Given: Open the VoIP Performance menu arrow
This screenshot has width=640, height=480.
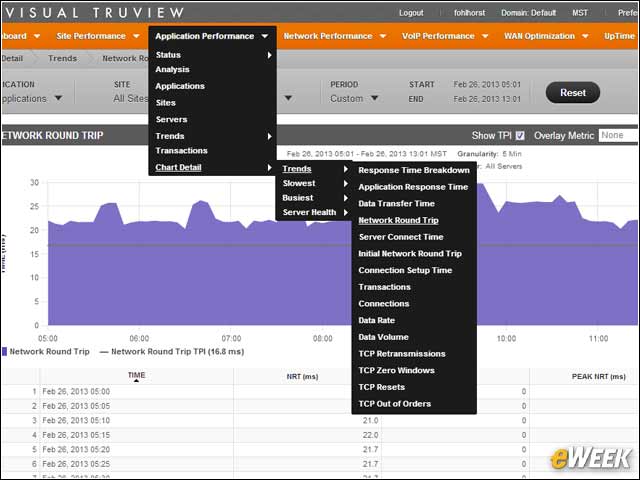Looking at the screenshot, I should pyautogui.click(x=485, y=36).
